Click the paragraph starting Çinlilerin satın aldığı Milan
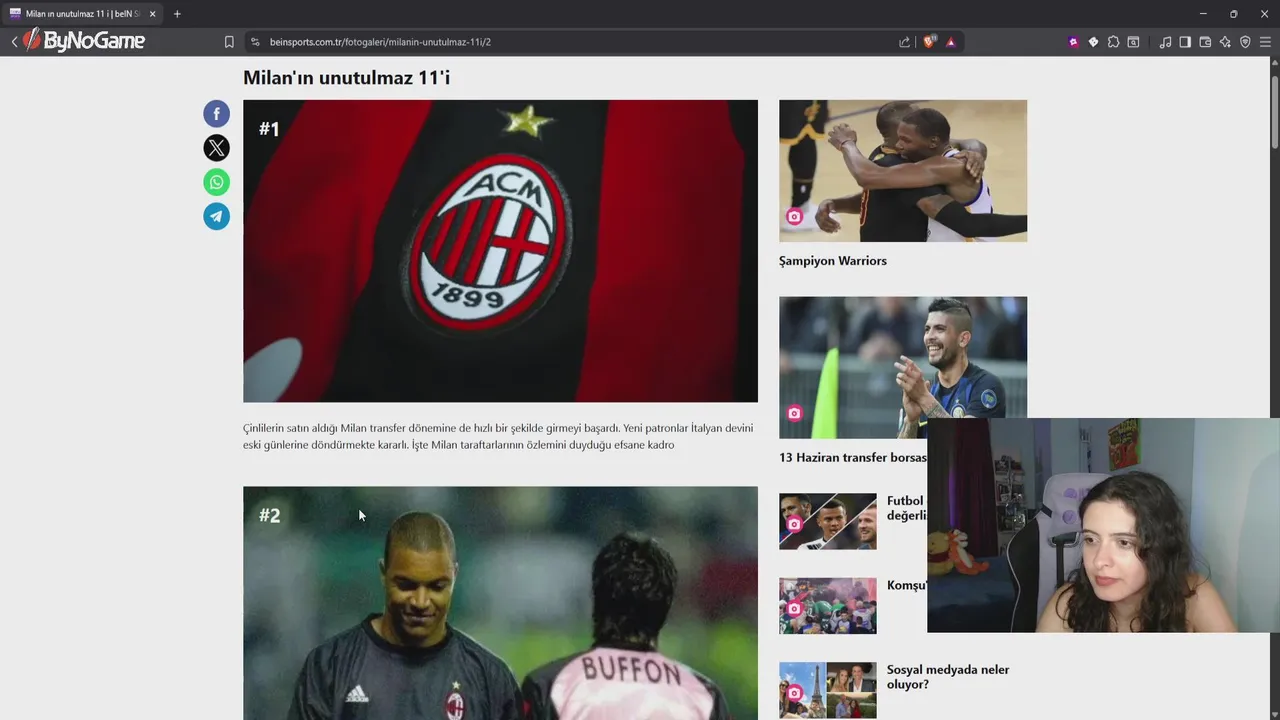 coord(498,436)
